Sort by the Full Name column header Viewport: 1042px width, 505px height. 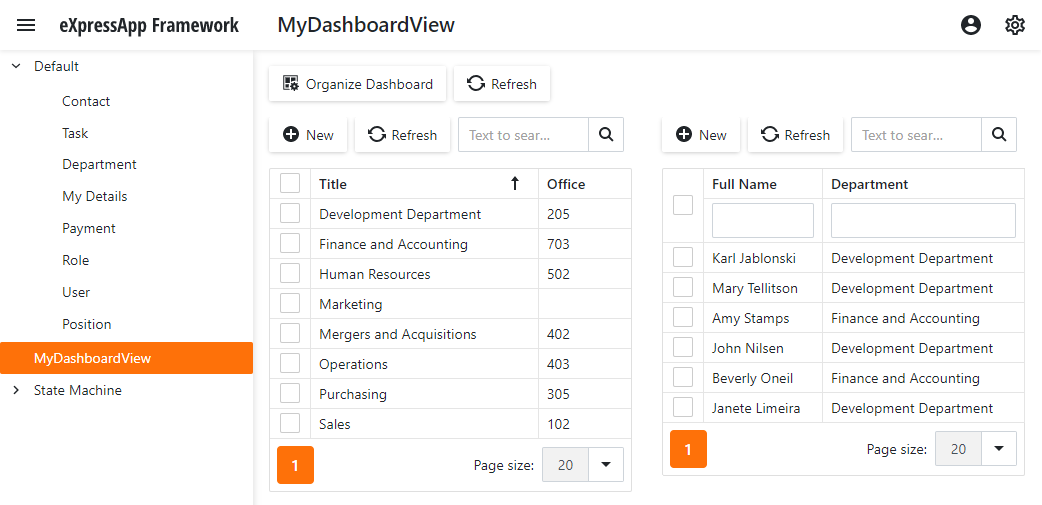763,184
